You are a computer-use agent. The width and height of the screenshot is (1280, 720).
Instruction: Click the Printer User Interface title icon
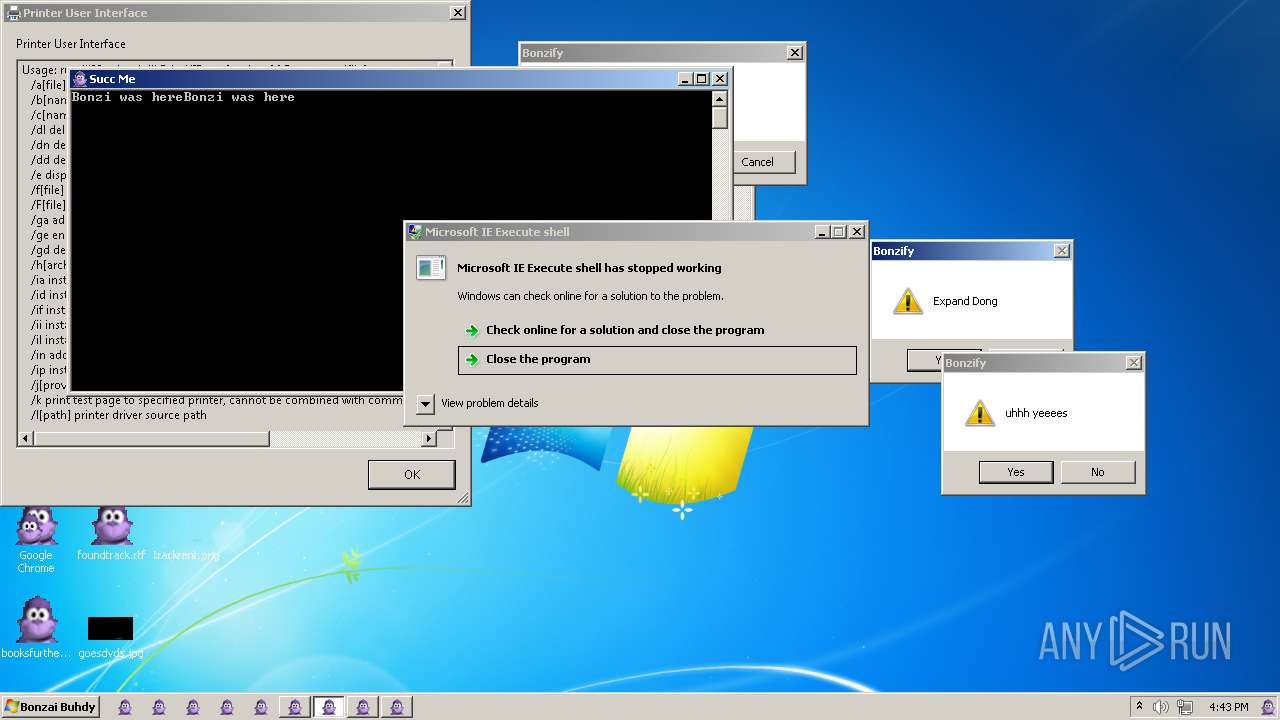(13, 13)
